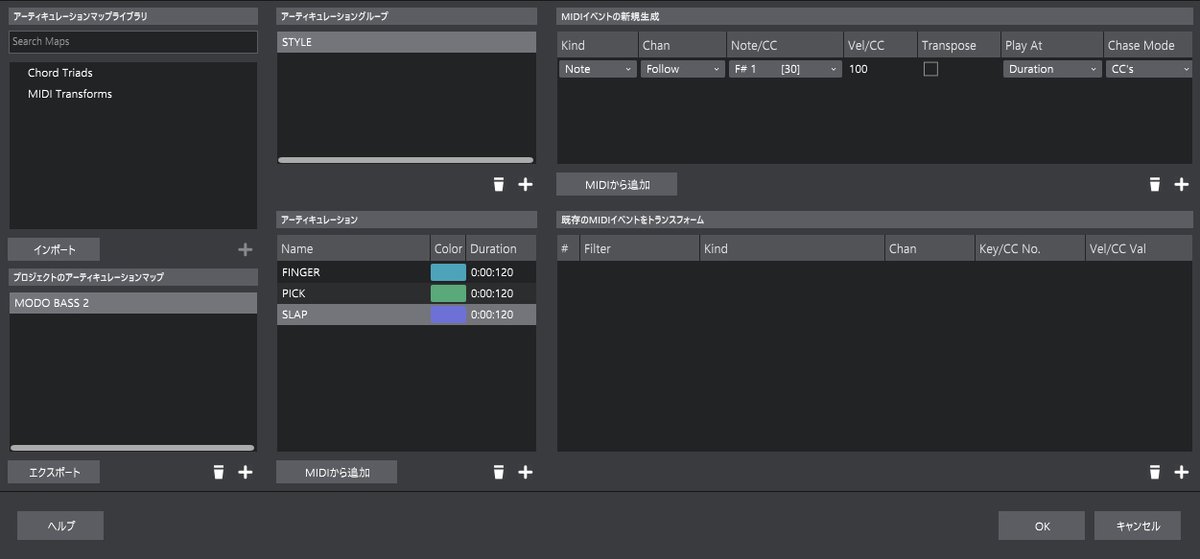Click MIDIから追加 under the MIDI event generation table
Viewport: 1200px width, 559px height.
coord(617,185)
